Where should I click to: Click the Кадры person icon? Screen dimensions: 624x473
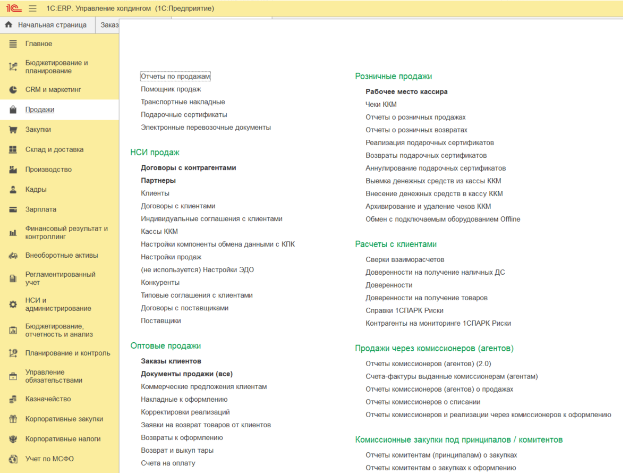click(13, 189)
